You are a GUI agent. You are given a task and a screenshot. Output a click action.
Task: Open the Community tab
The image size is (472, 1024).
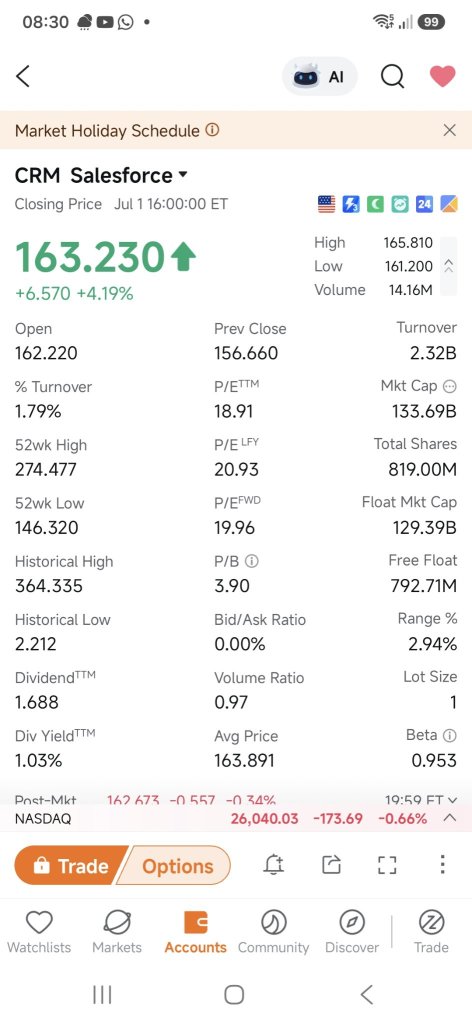(x=274, y=933)
